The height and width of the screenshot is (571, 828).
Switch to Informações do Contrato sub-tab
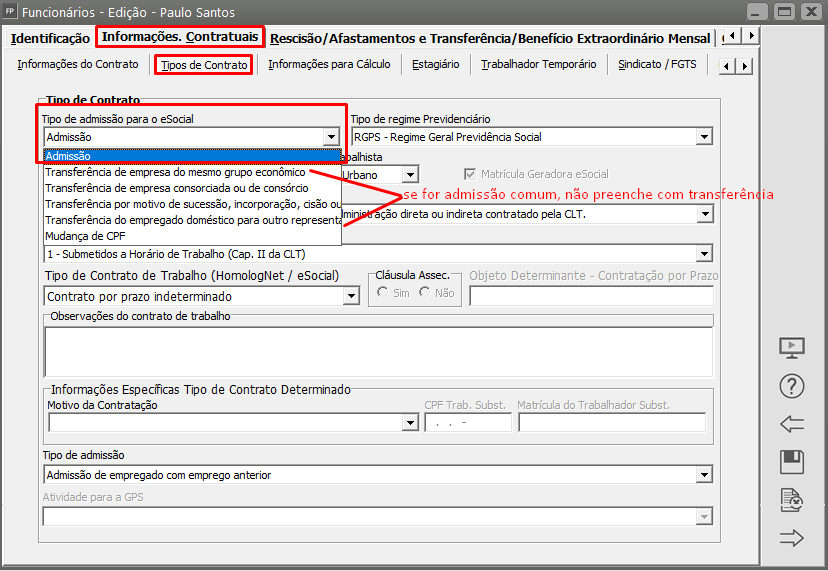(78, 64)
